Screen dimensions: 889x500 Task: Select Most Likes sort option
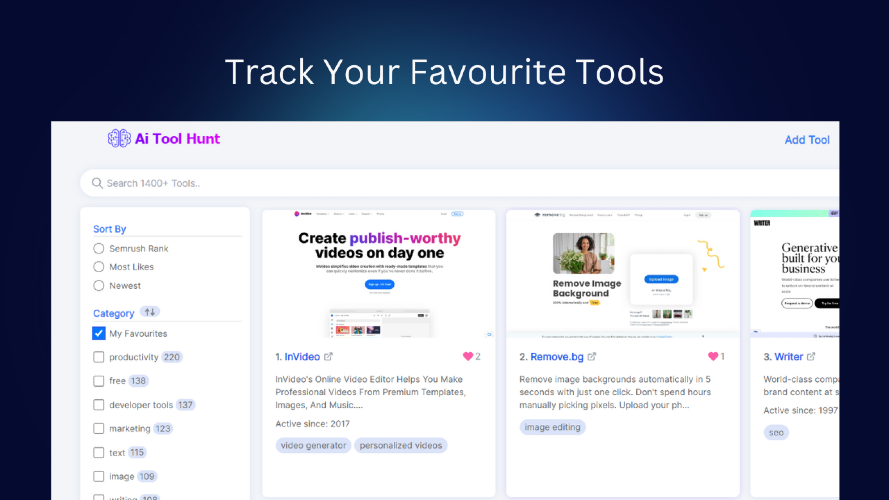99,267
